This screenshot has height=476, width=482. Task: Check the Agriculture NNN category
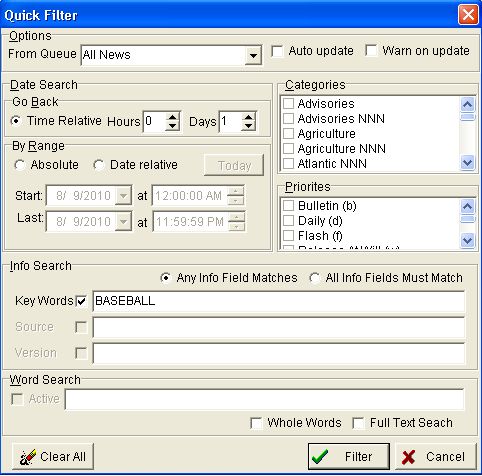(288, 149)
